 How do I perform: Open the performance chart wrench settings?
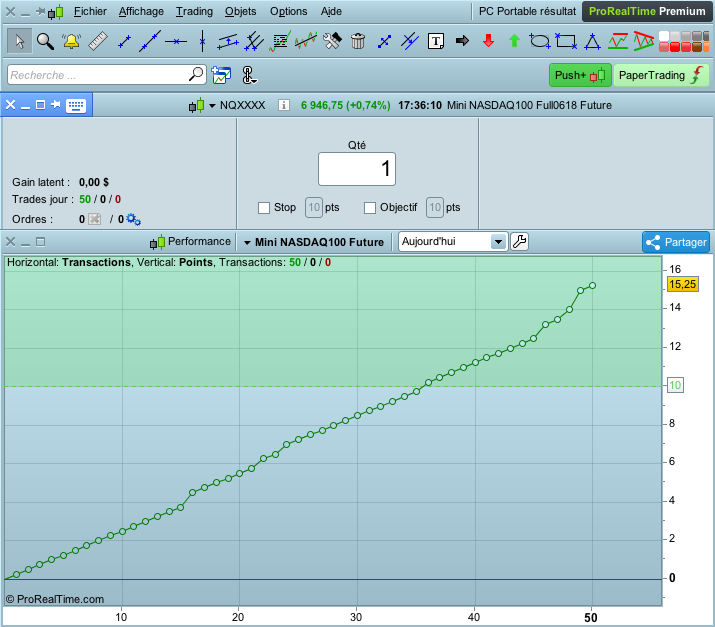pos(520,241)
